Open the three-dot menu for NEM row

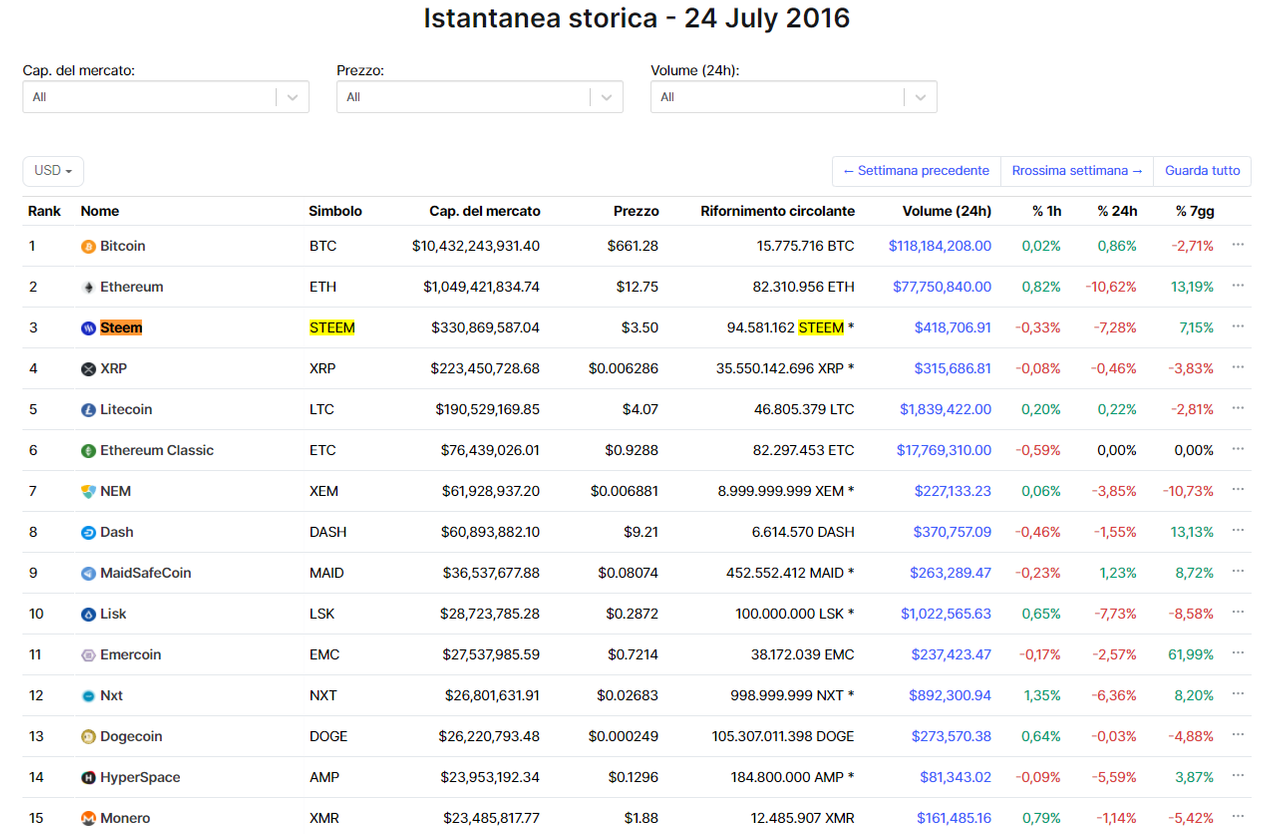tap(1238, 489)
